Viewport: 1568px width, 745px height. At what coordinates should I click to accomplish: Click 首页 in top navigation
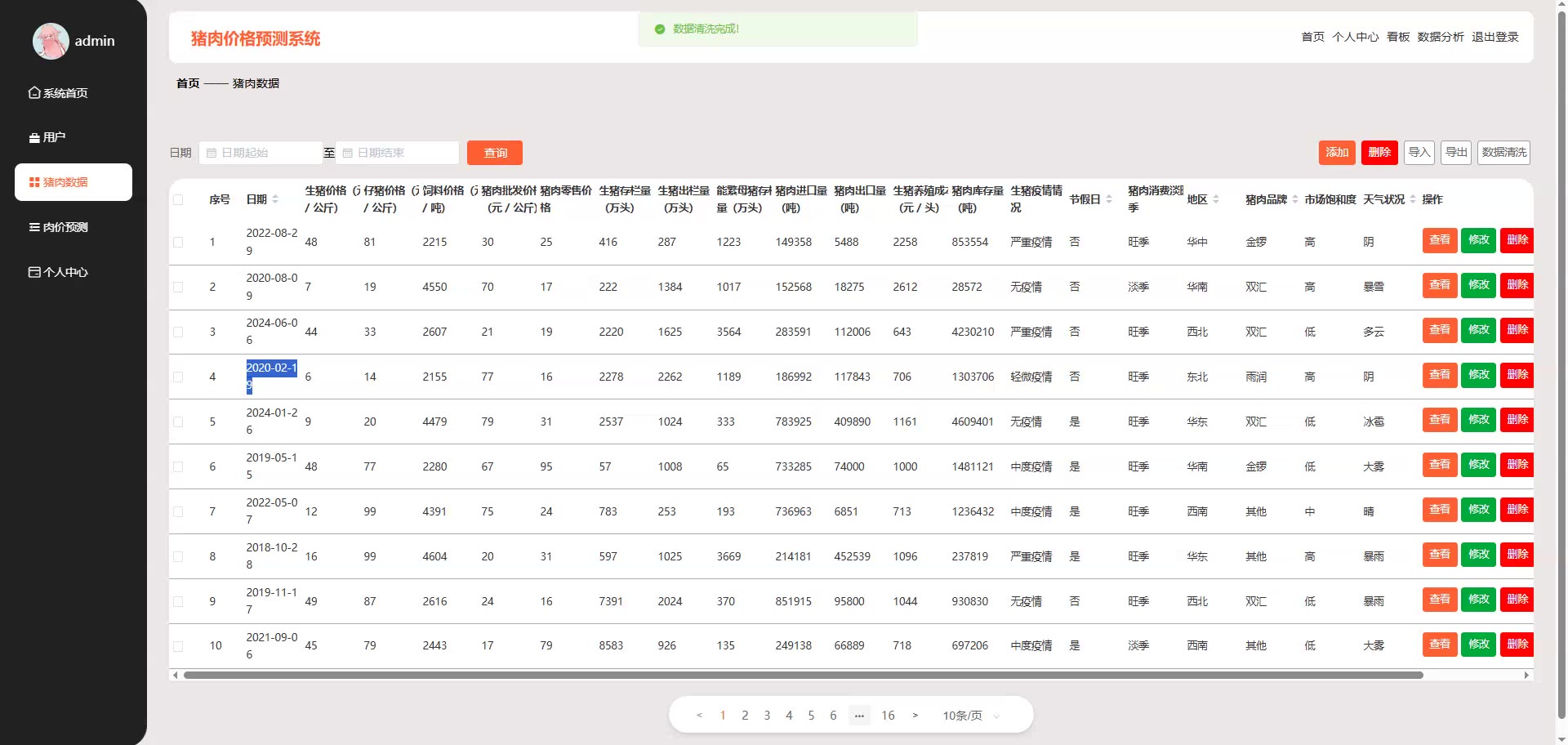tap(1312, 37)
